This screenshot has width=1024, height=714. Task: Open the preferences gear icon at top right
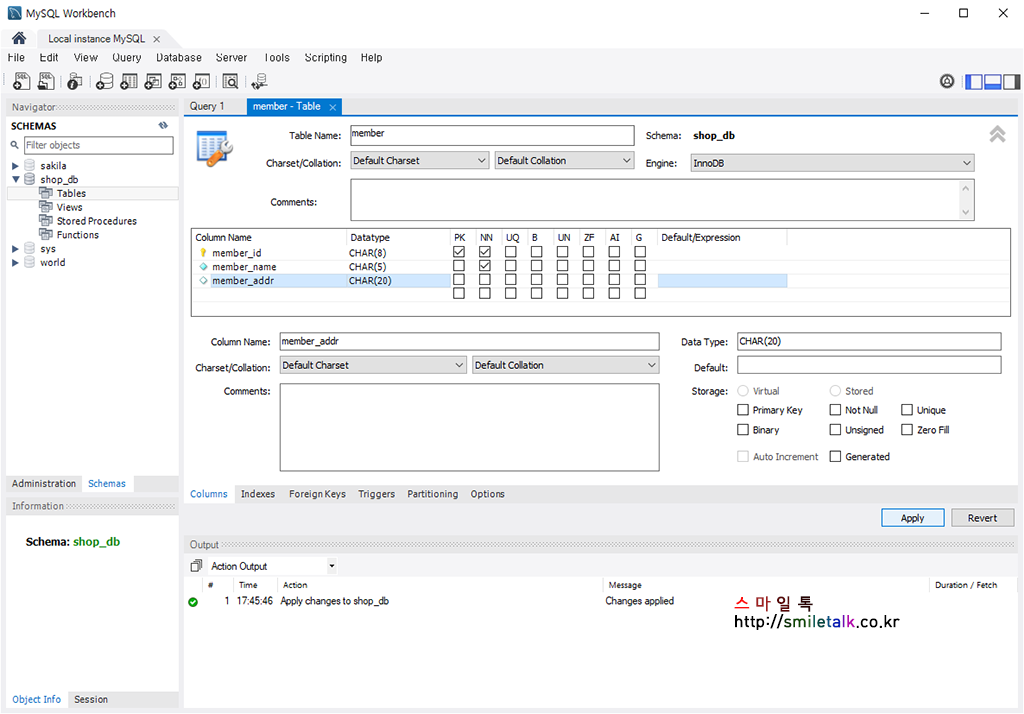point(947,81)
